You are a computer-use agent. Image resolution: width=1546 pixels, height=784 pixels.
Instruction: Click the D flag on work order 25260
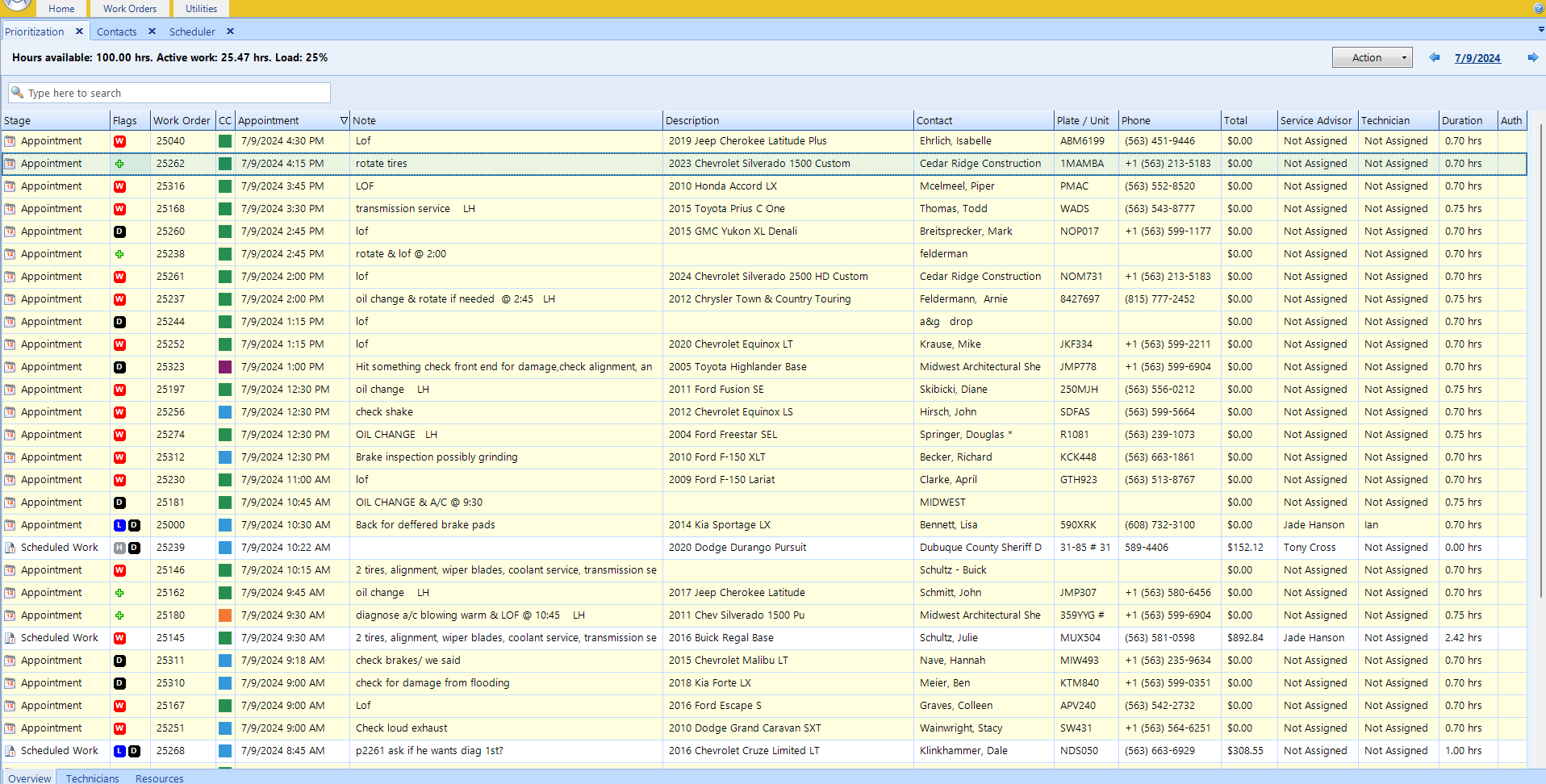[x=119, y=231]
